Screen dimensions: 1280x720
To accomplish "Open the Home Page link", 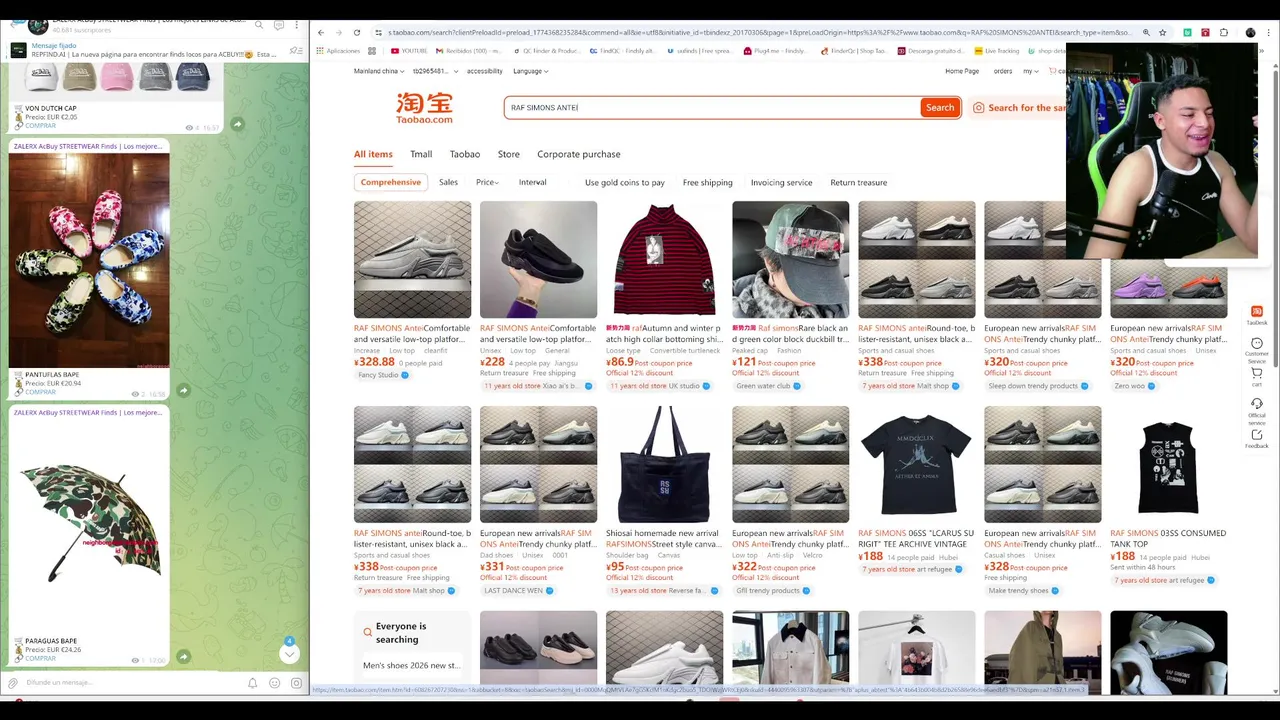I will (x=962, y=71).
